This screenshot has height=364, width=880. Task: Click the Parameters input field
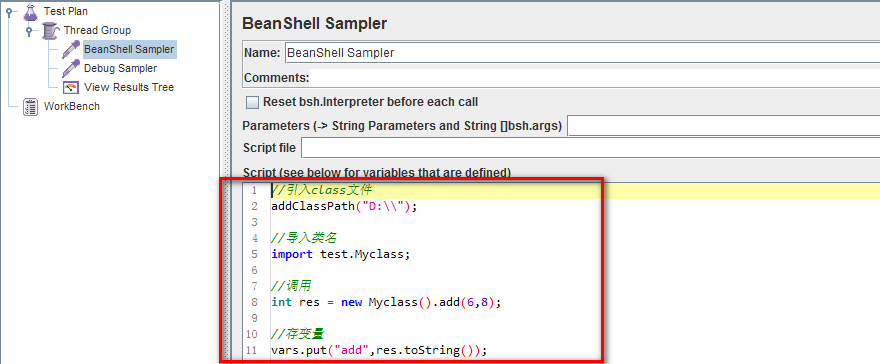click(x=723, y=126)
